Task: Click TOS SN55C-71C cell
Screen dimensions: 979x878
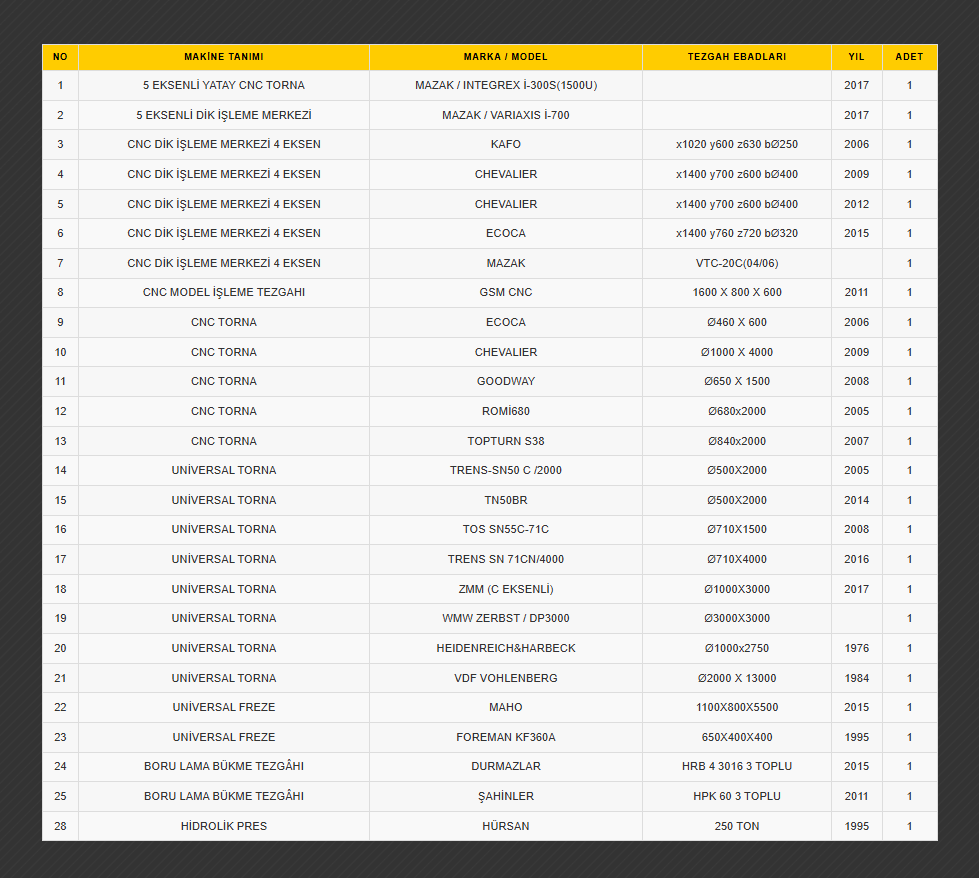Action: click(506, 530)
